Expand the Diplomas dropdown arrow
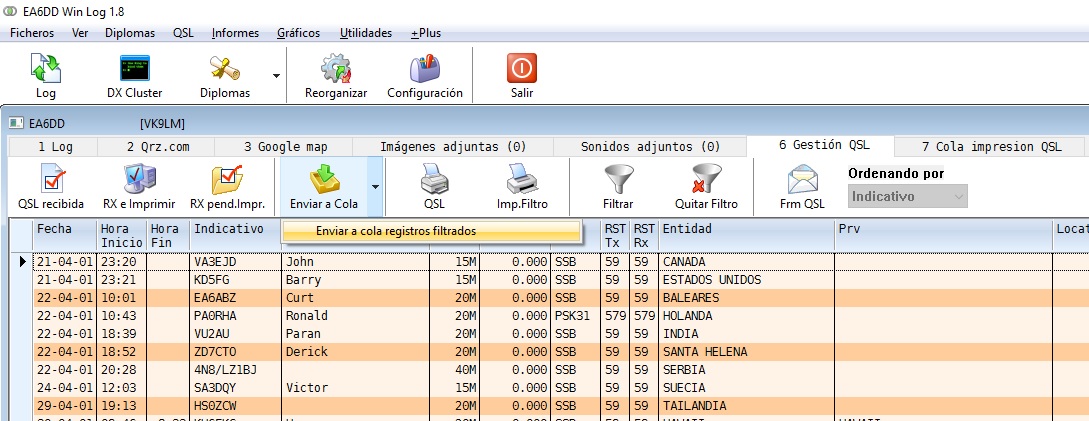The width and height of the screenshot is (1089, 421). [275, 75]
